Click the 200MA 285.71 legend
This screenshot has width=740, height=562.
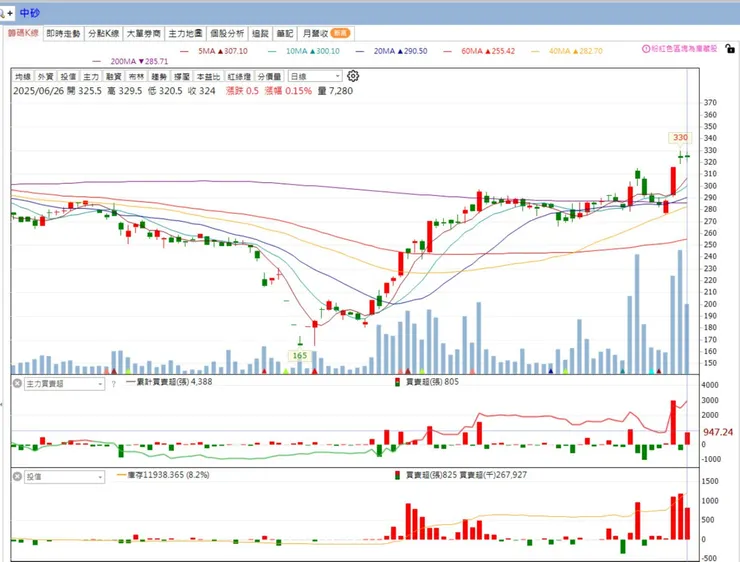click(130, 61)
